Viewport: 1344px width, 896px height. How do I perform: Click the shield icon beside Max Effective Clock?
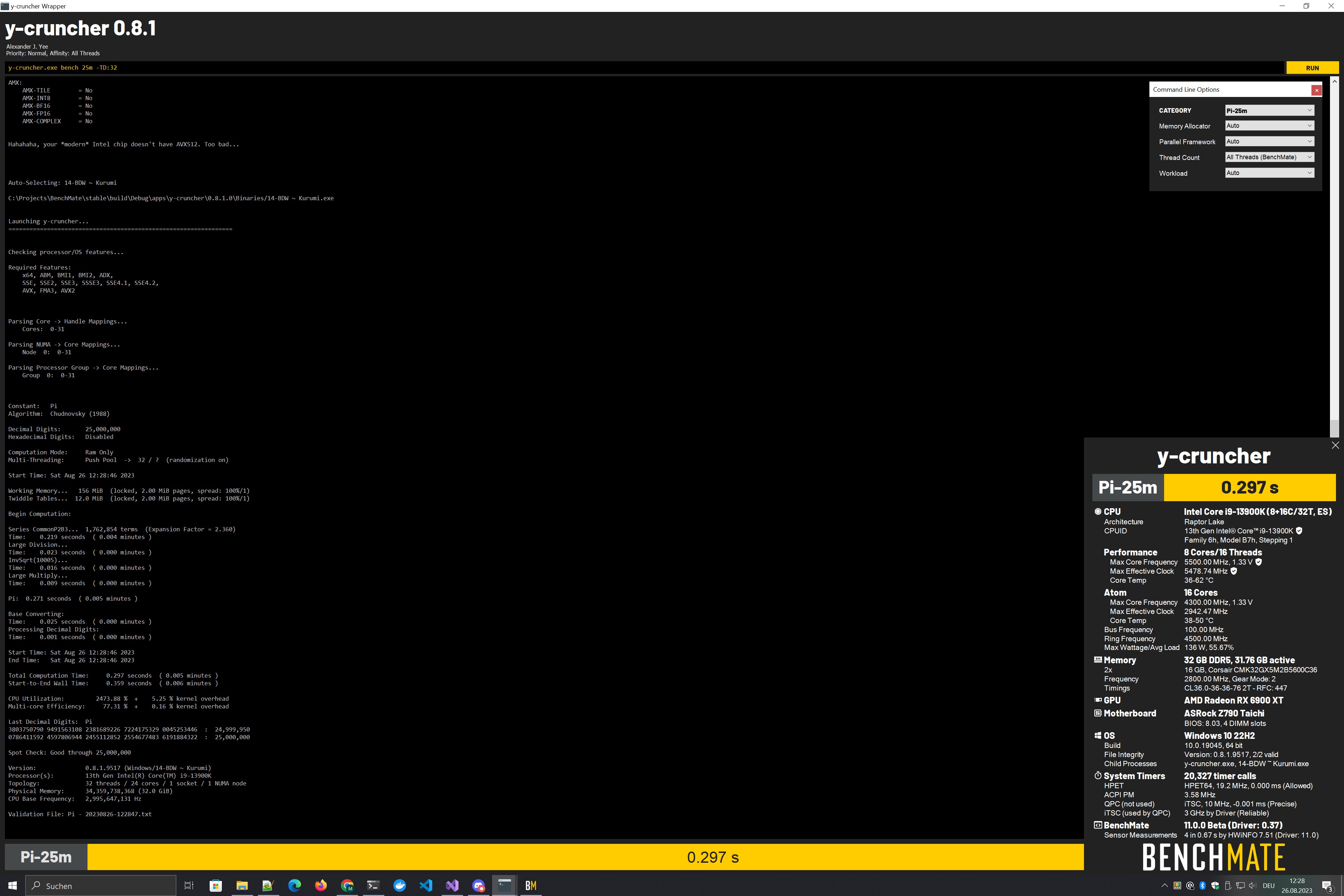1234,572
